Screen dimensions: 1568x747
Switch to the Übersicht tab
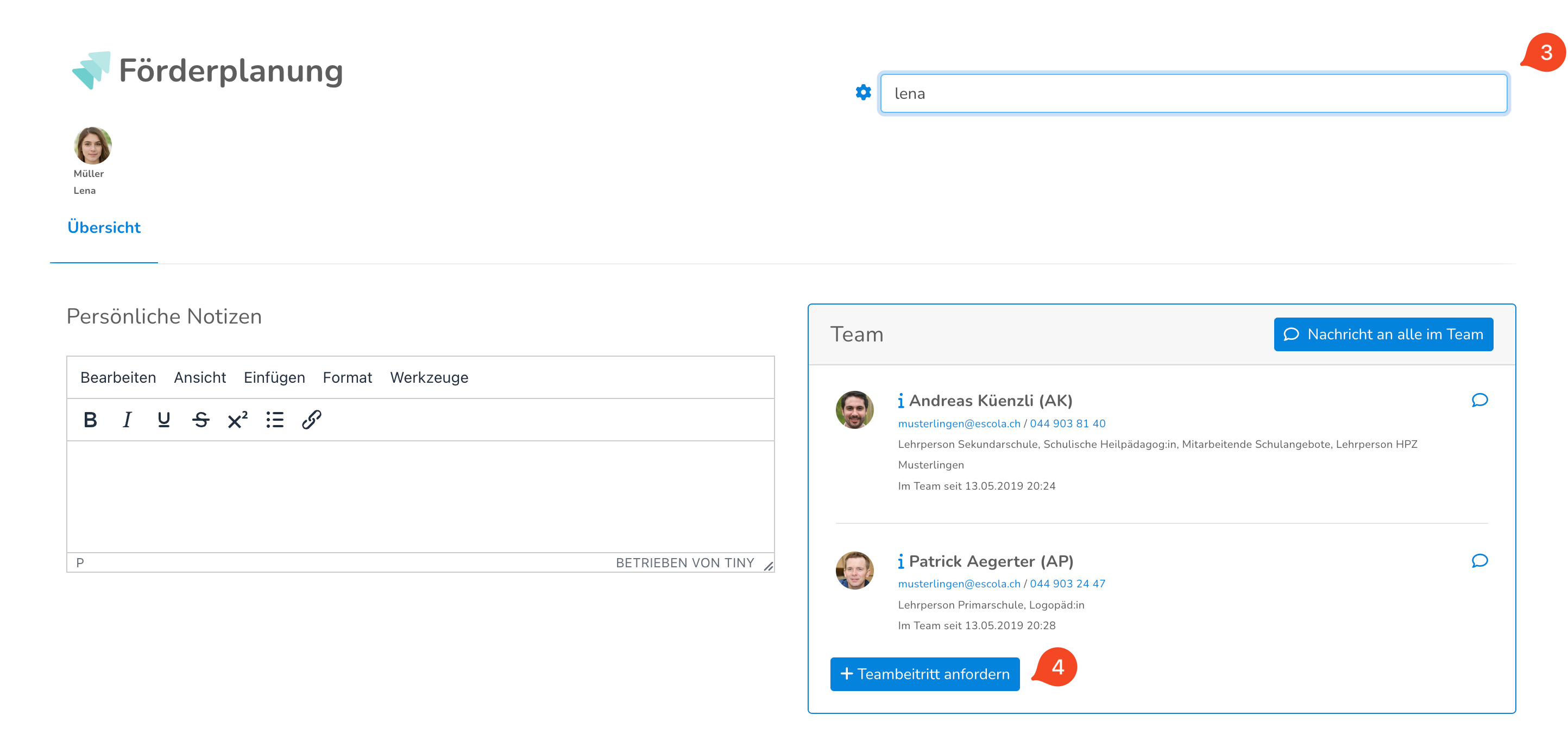tap(104, 227)
